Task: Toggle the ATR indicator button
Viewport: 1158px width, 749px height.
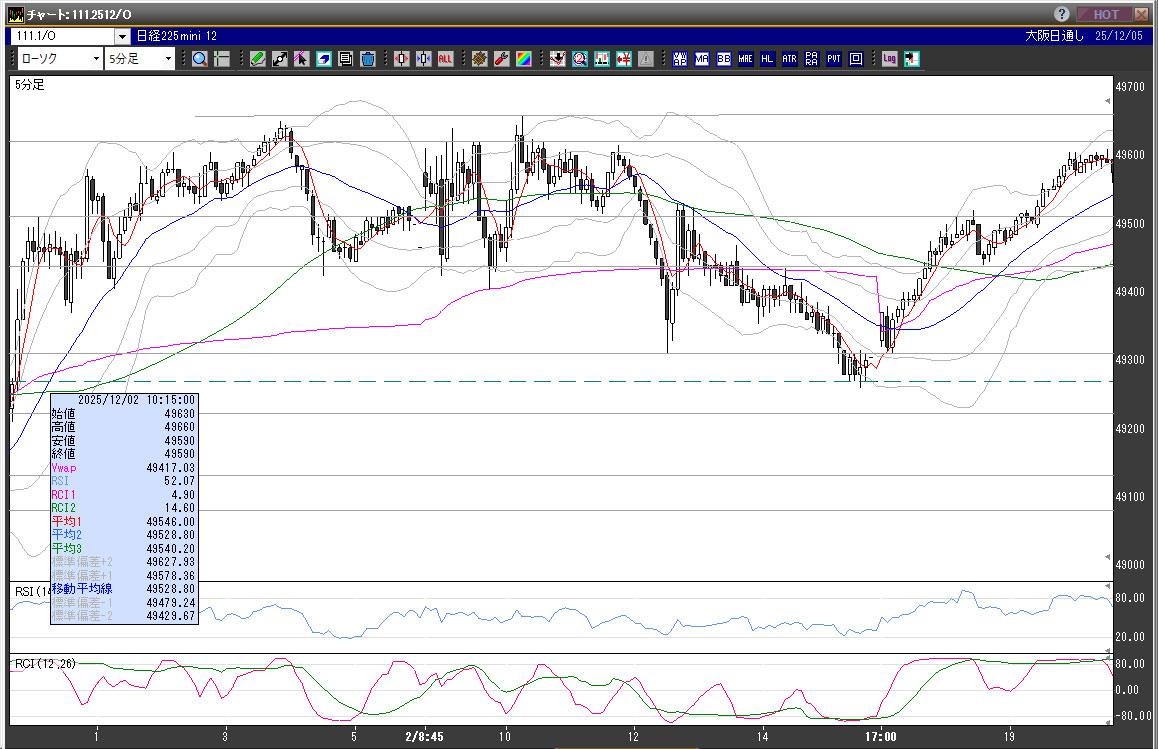Action: pos(789,59)
